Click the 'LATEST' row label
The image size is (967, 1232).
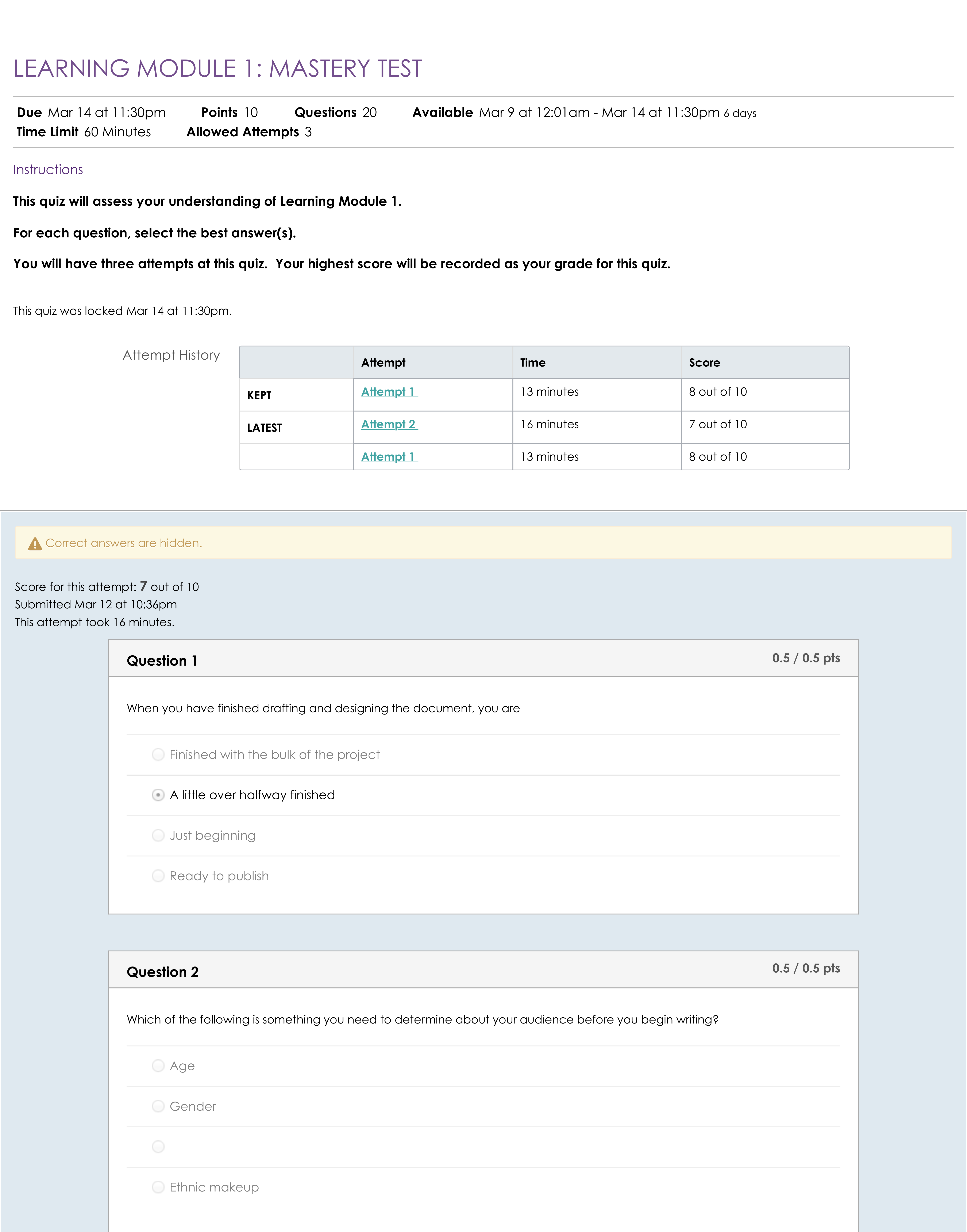point(264,428)
